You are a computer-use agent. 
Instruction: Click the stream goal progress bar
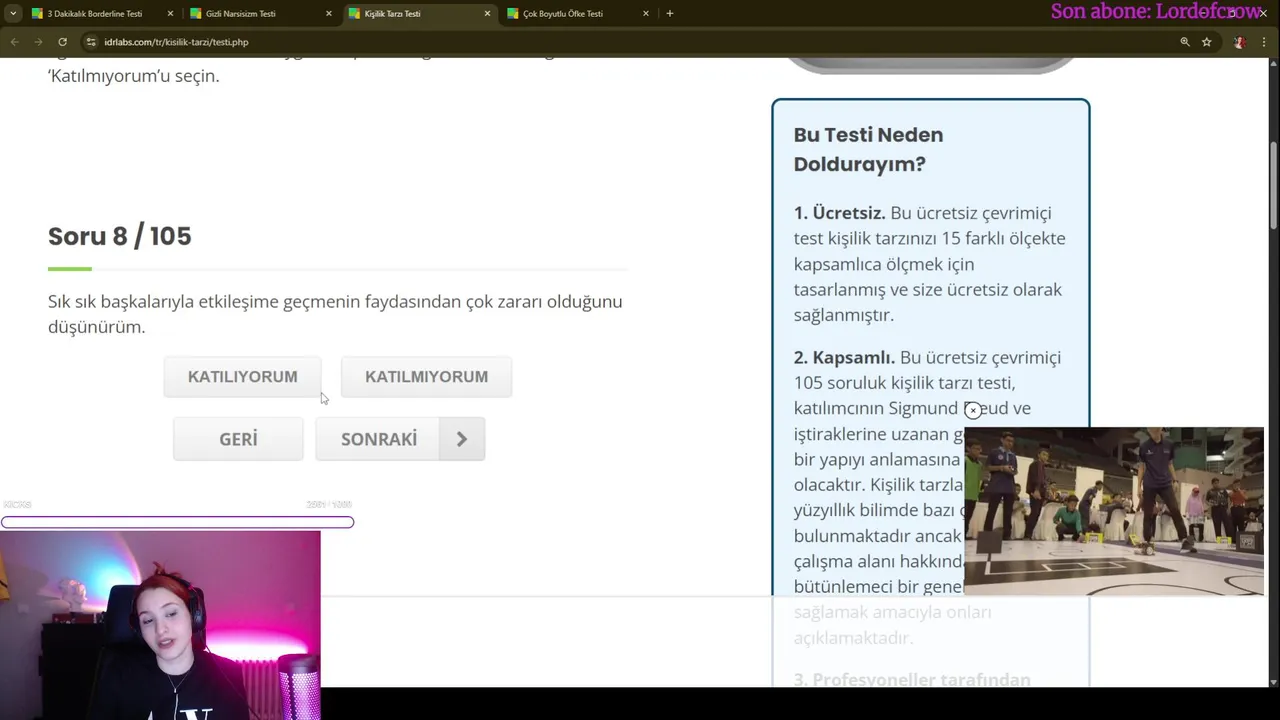[177, 522]
